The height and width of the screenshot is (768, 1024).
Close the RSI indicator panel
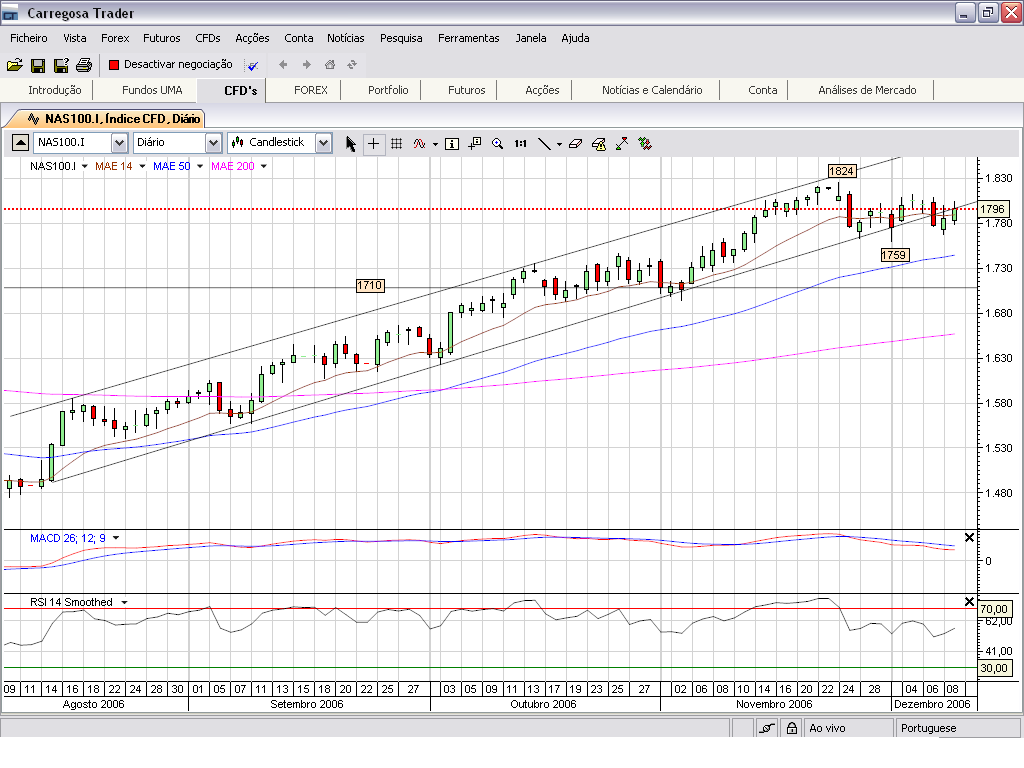[969, 601]
